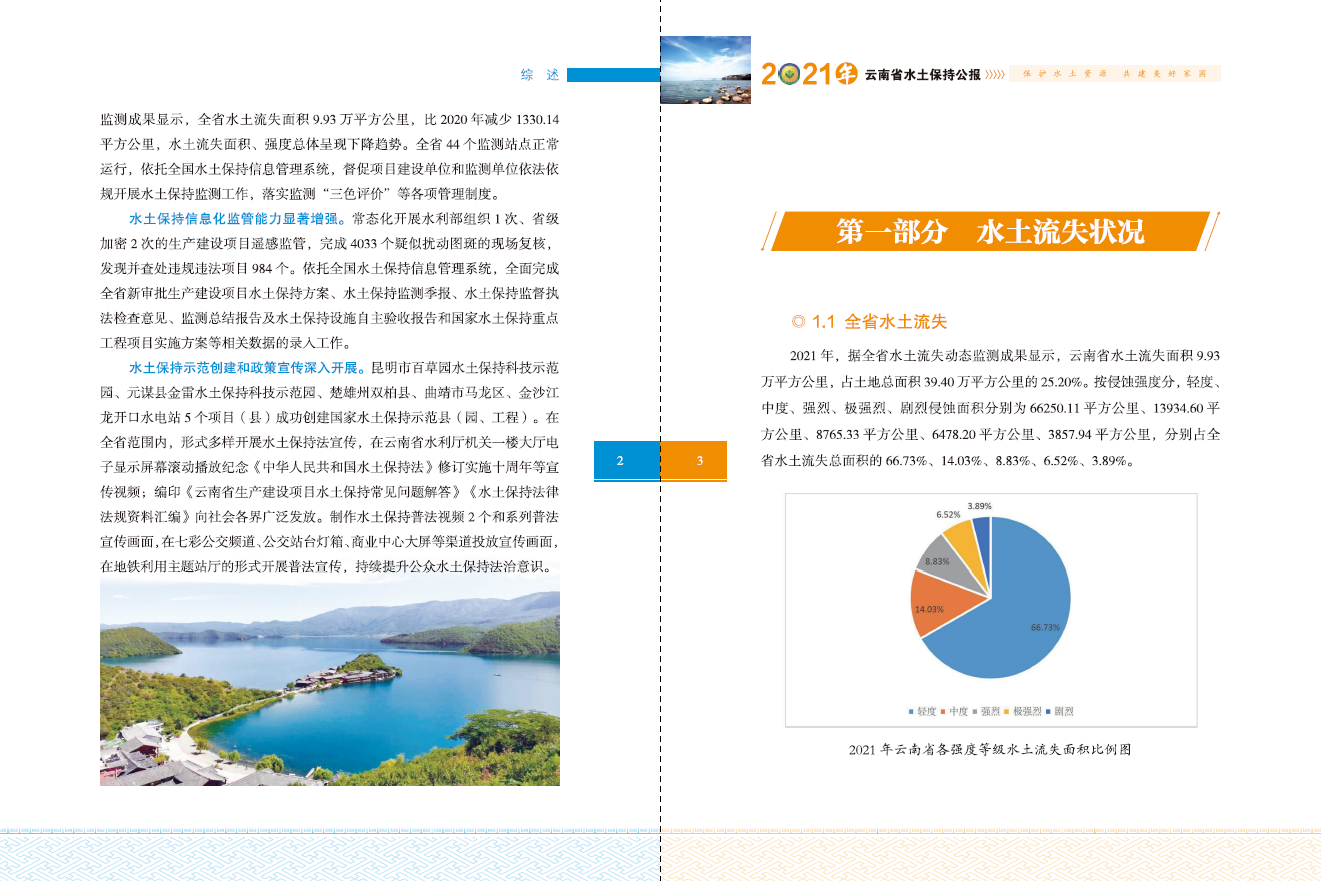Screen dimensions: 1321x881
Task: Click the circle bullet before heading 1.1
Action: pyautogui.click(x=798, y=322)
